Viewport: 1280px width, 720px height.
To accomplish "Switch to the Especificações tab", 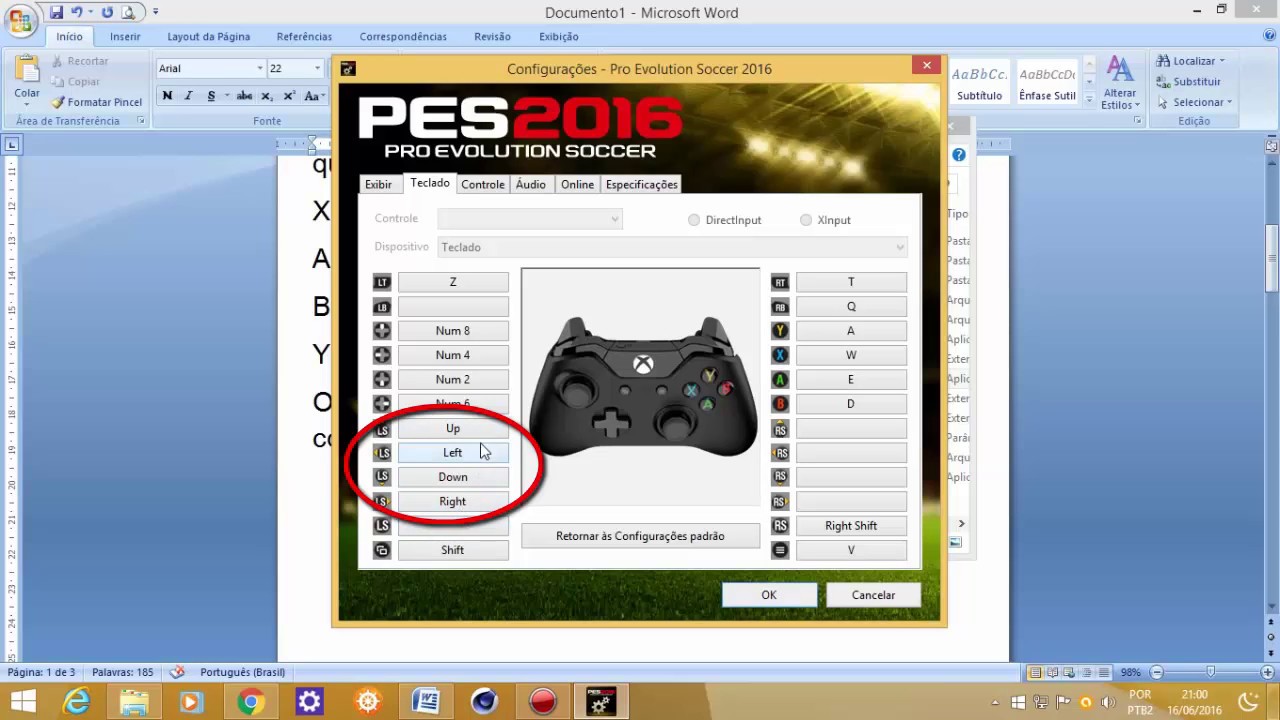I will click(x=641, y=184).
